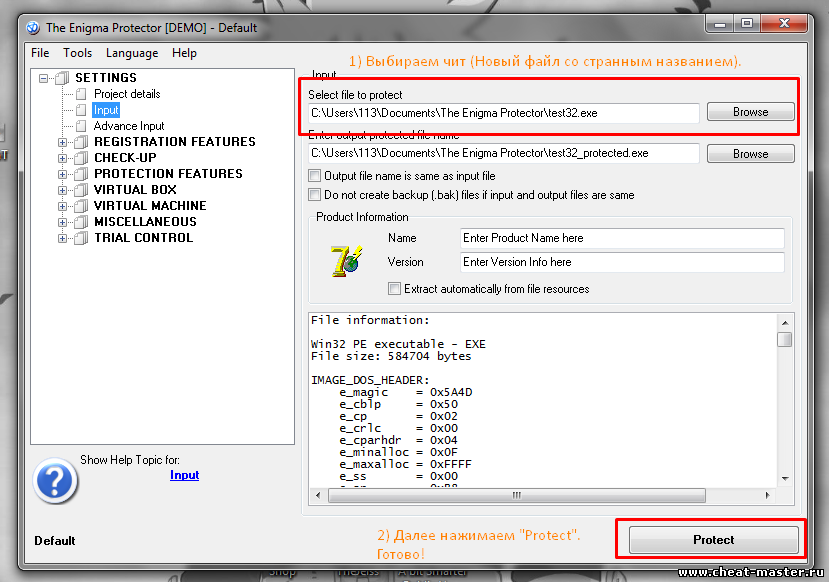Expand the VIRTUAL MACHINE node
The height and width of the screenshot is (582, 829).
point(62,206)
